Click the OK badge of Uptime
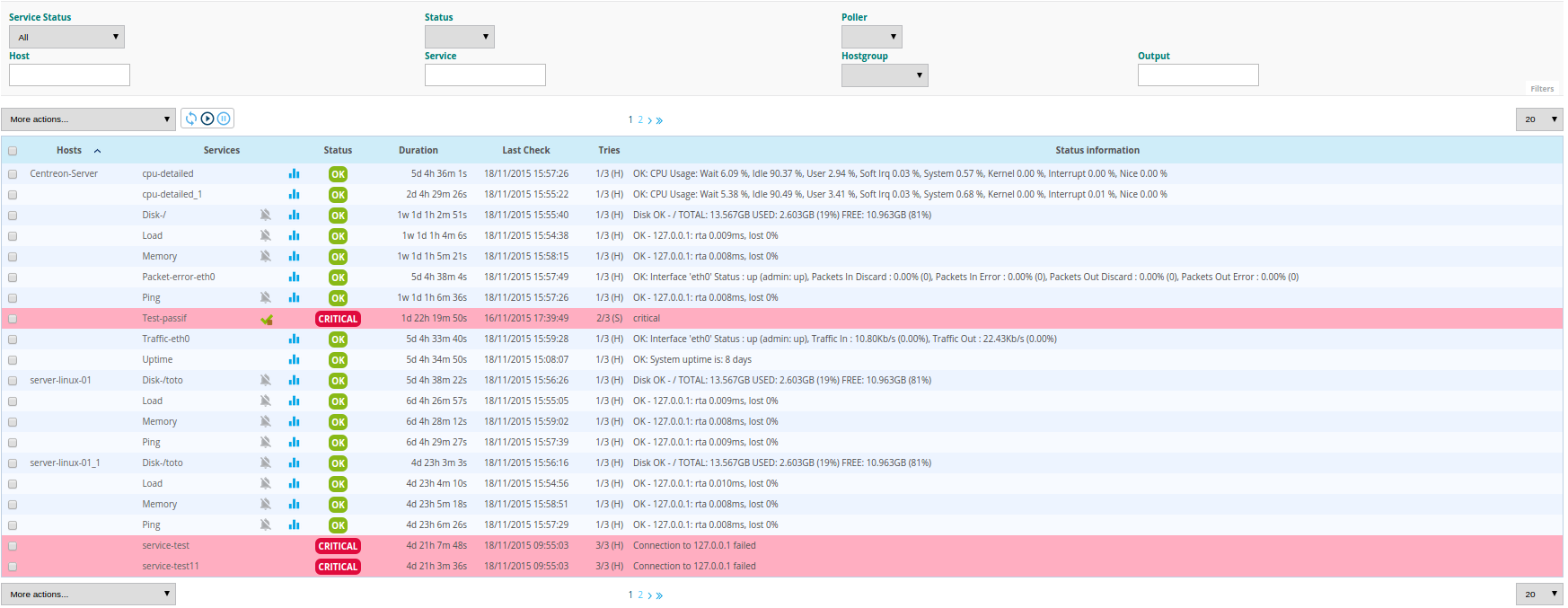 pos(338,360)
